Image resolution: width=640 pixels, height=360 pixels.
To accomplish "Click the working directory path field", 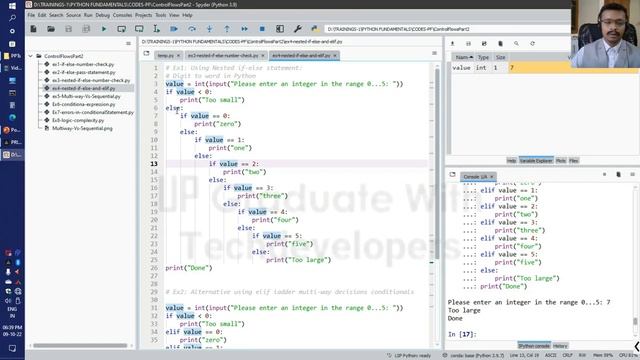I will click(447, 29).
